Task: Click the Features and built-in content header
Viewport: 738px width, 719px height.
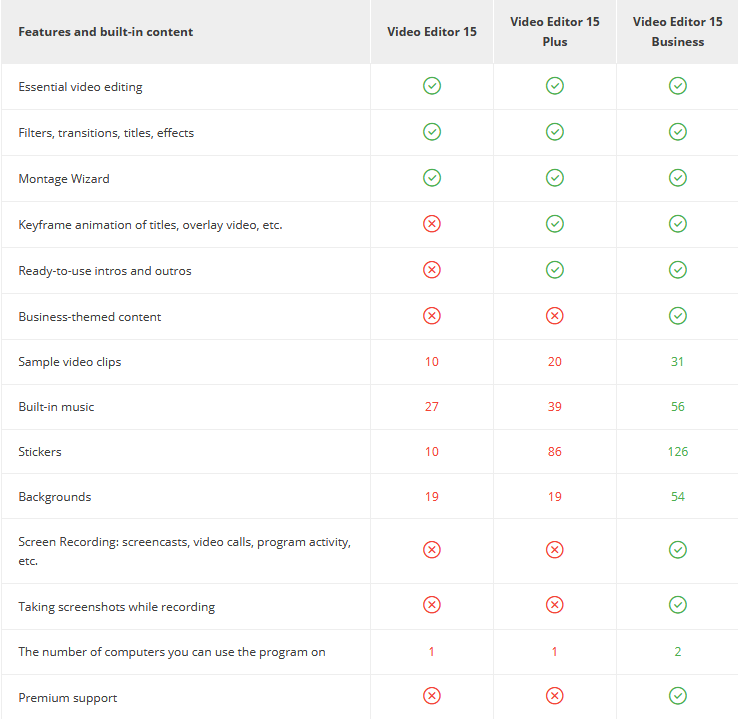Action: pyautogui.click(x=105, y=32)
